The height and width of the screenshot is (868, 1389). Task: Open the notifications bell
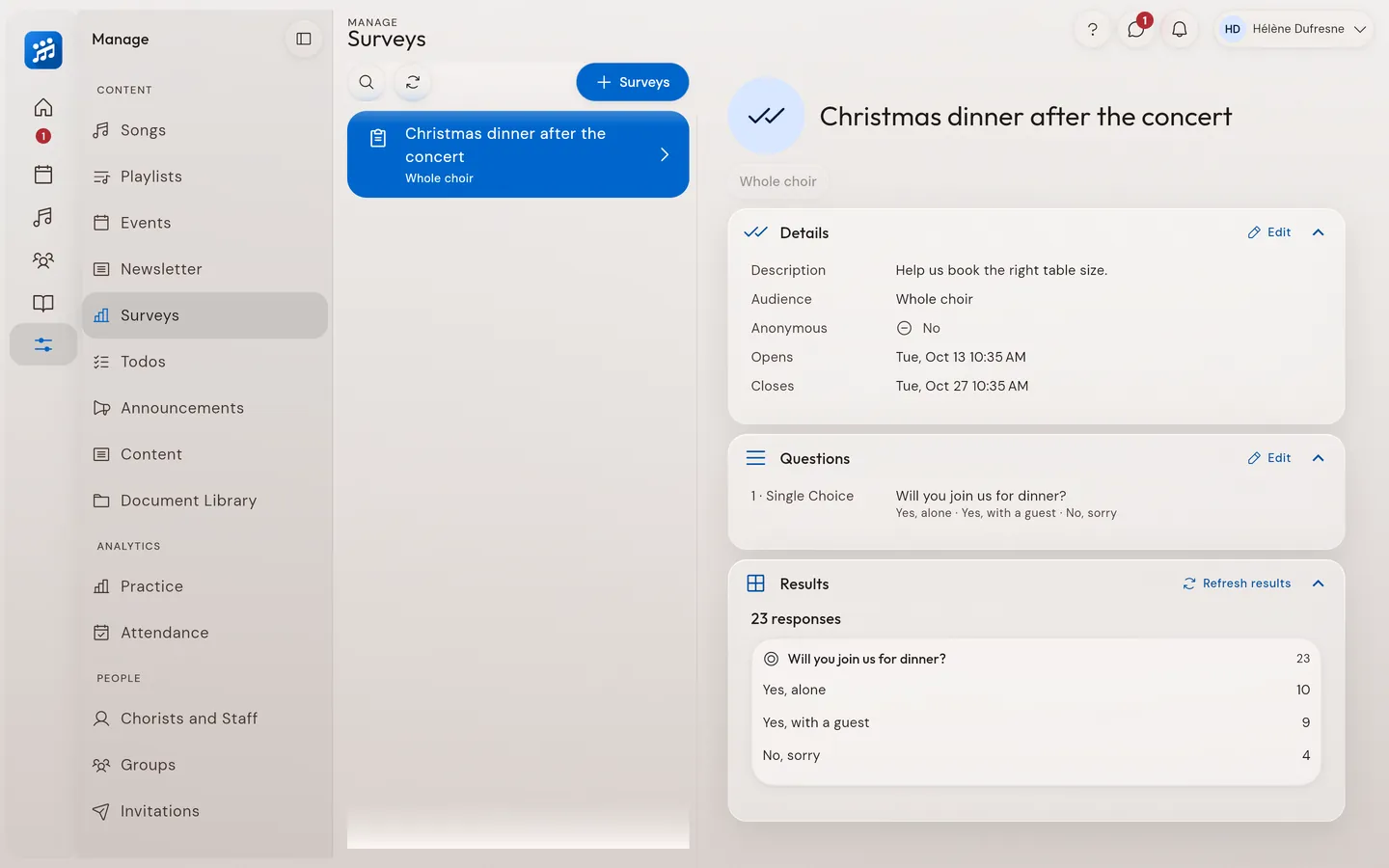pos(1180,30)
